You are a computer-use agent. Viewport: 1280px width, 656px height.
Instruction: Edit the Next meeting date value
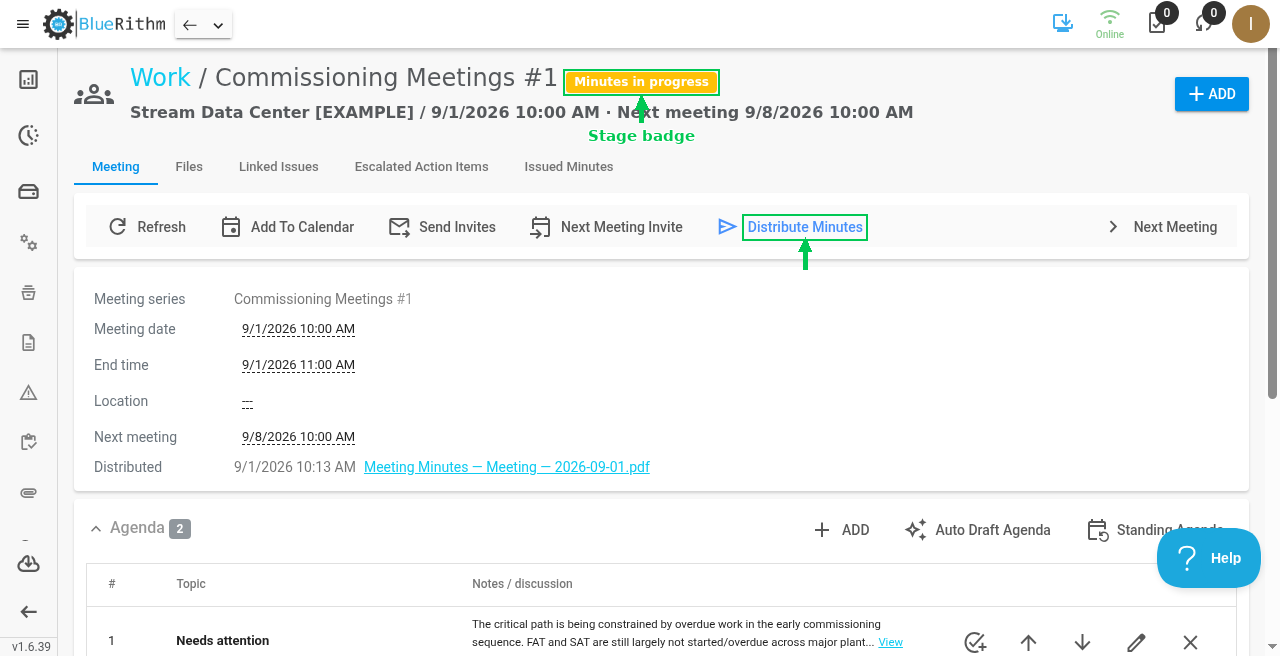pyautogui.click(x=298, y=437)
